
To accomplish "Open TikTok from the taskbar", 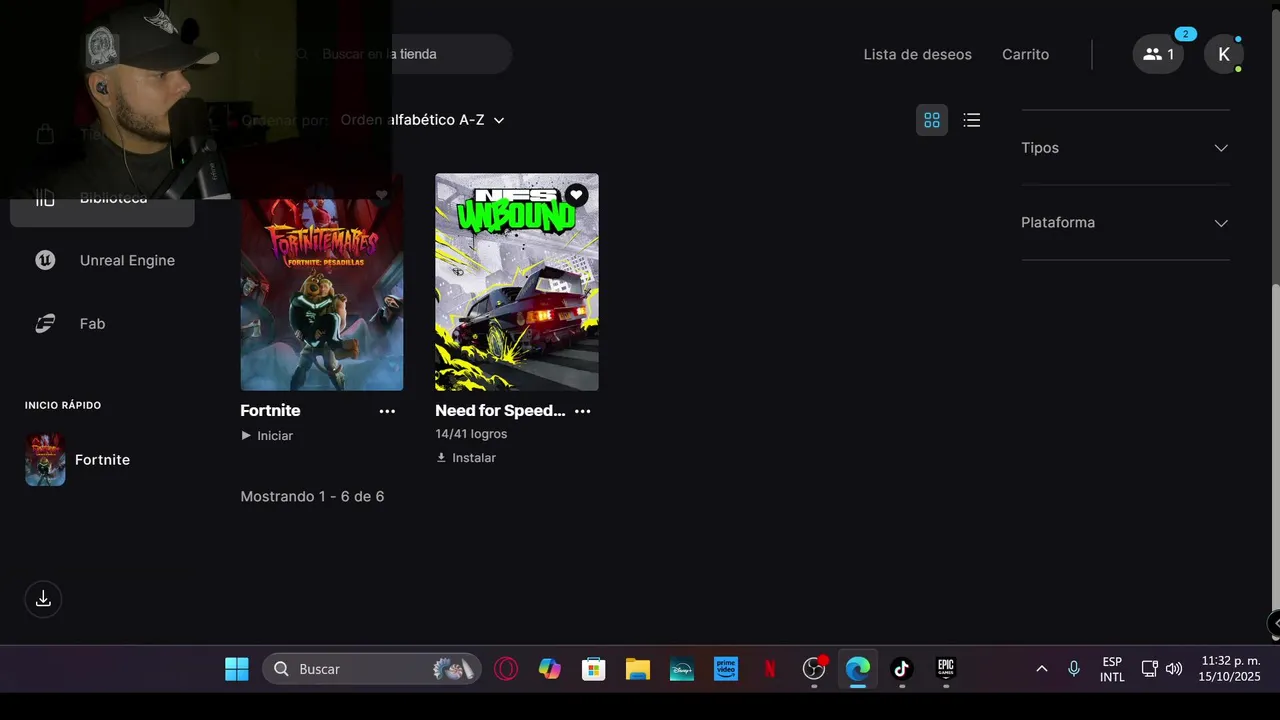I will [x=902, y=669].
